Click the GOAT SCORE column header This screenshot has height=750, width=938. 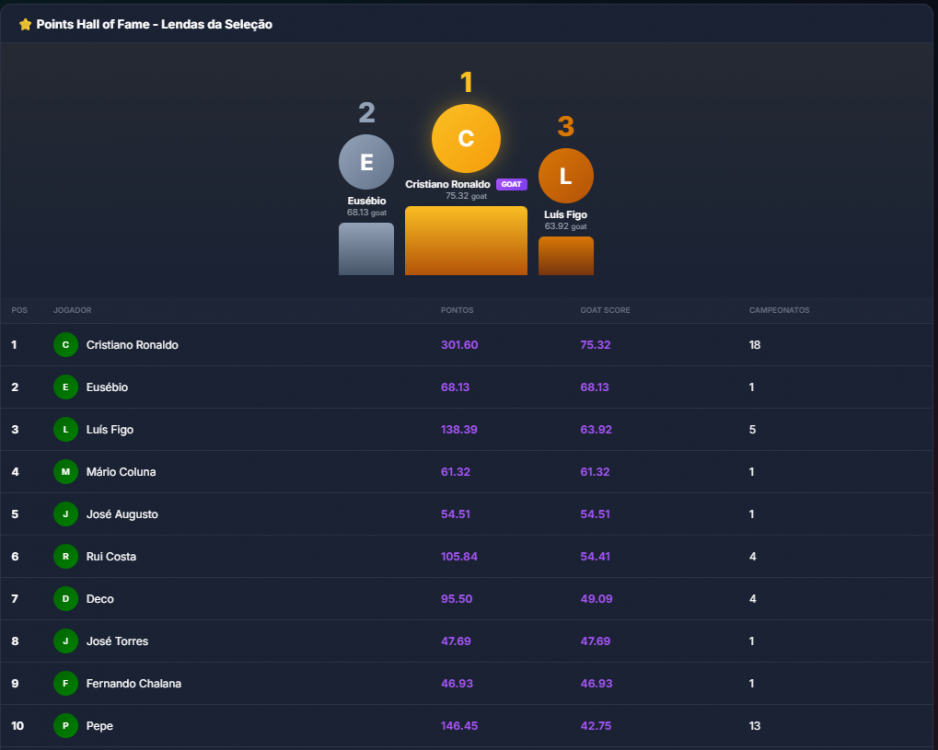605,310
